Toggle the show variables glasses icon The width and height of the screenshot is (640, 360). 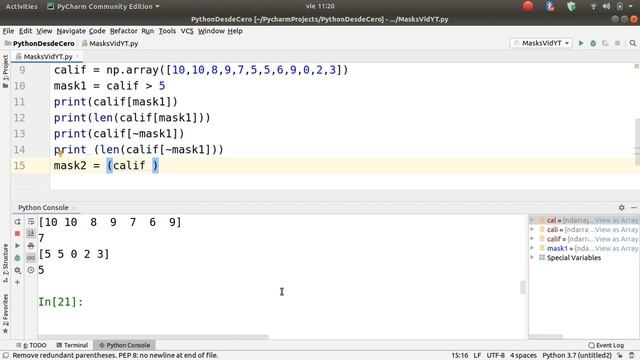(31, 258)
